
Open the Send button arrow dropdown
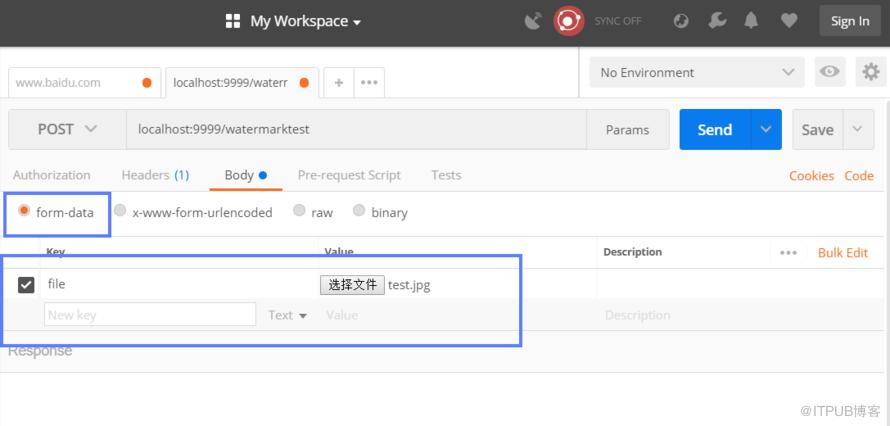766,129
